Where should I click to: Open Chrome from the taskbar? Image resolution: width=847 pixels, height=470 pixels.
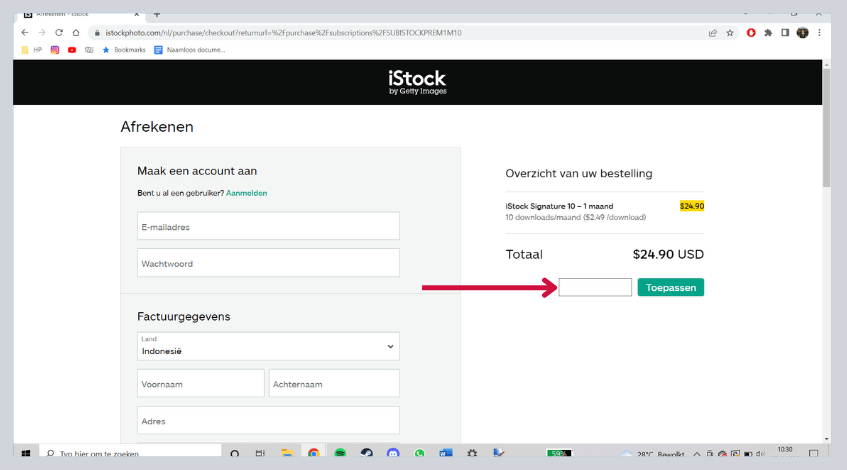pyautogui.click(x=313, y=453)
